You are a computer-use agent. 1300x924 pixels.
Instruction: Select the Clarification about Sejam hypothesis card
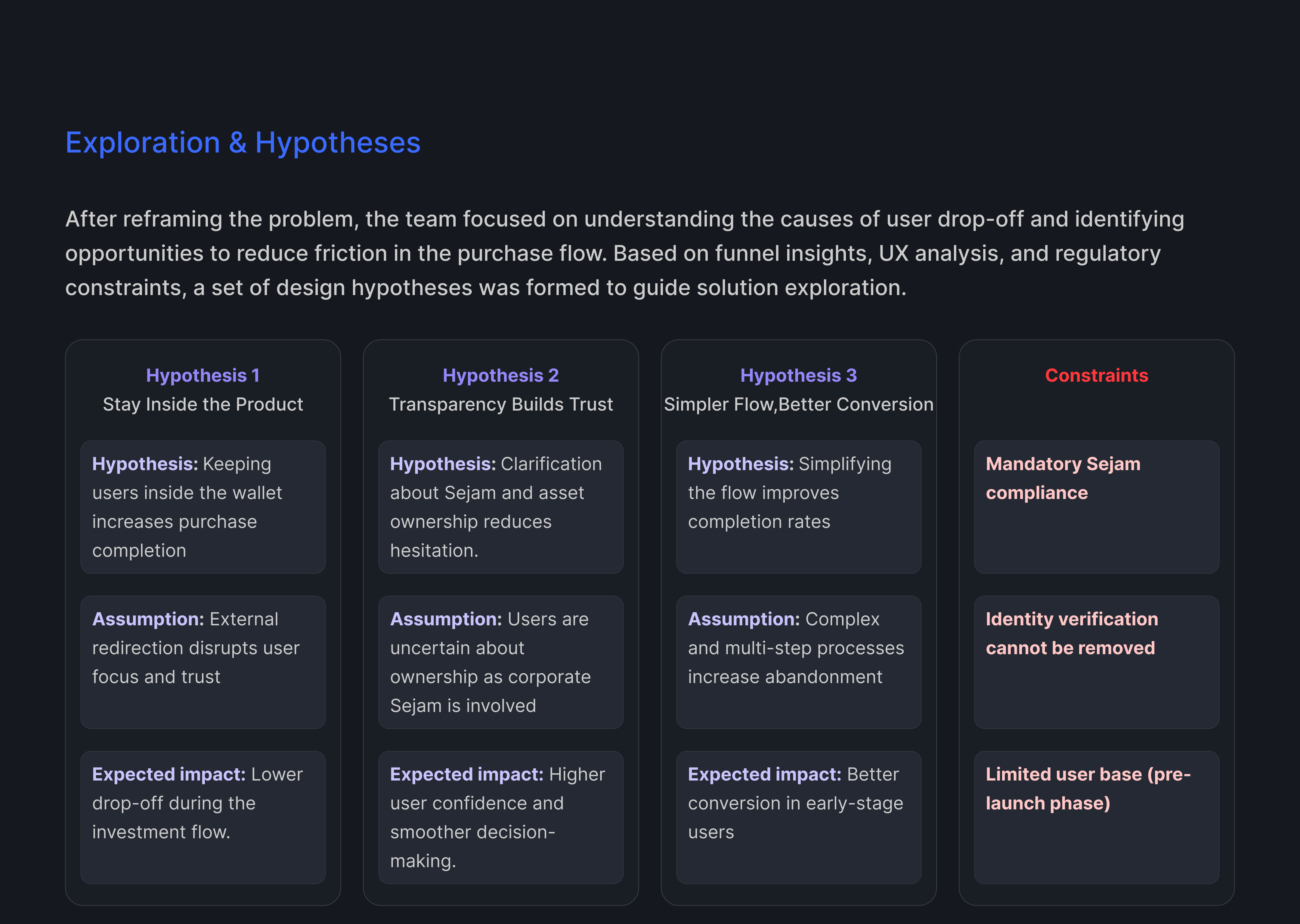(x=501, y=507)
